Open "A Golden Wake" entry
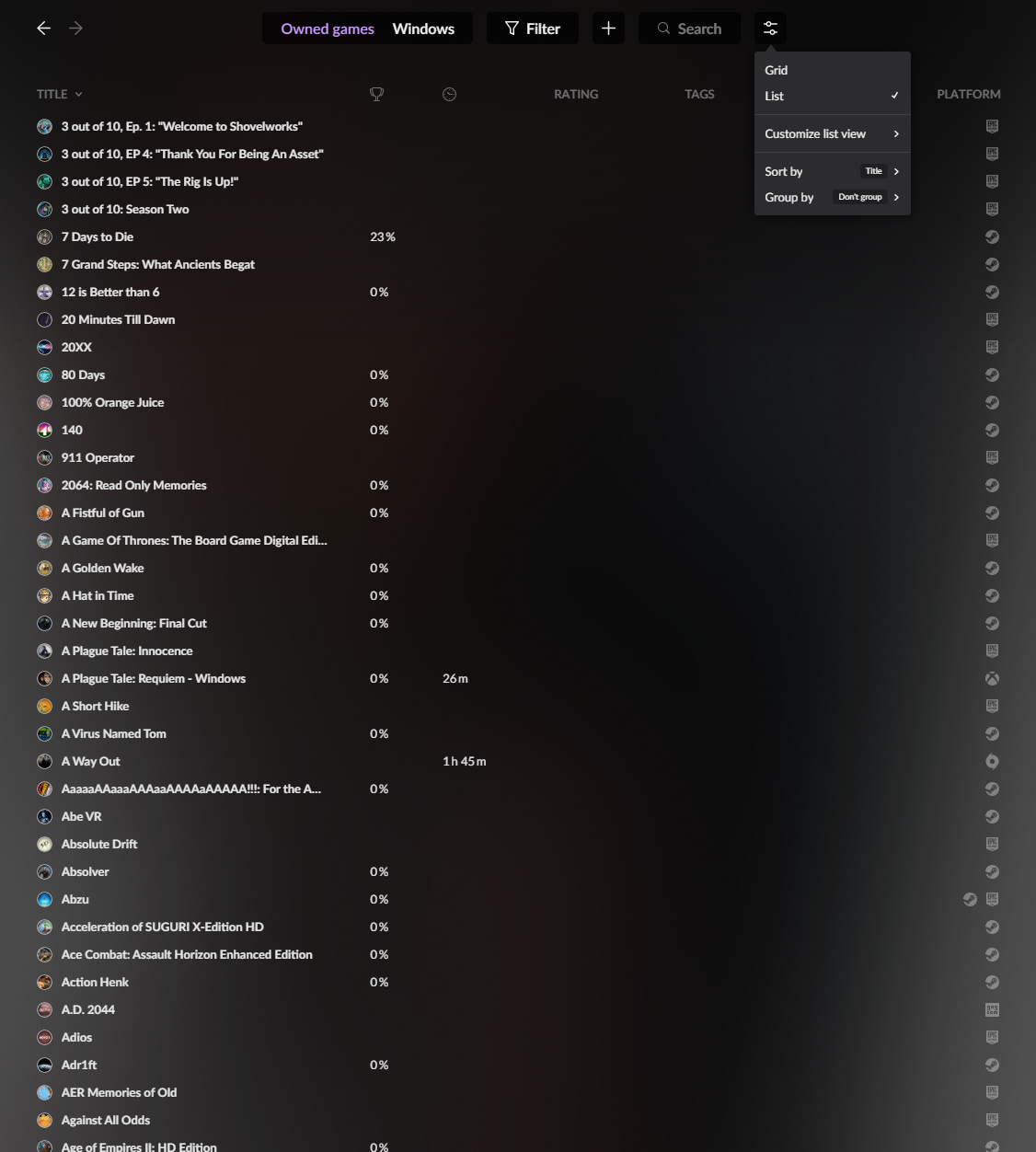 (x=103, y=568)
